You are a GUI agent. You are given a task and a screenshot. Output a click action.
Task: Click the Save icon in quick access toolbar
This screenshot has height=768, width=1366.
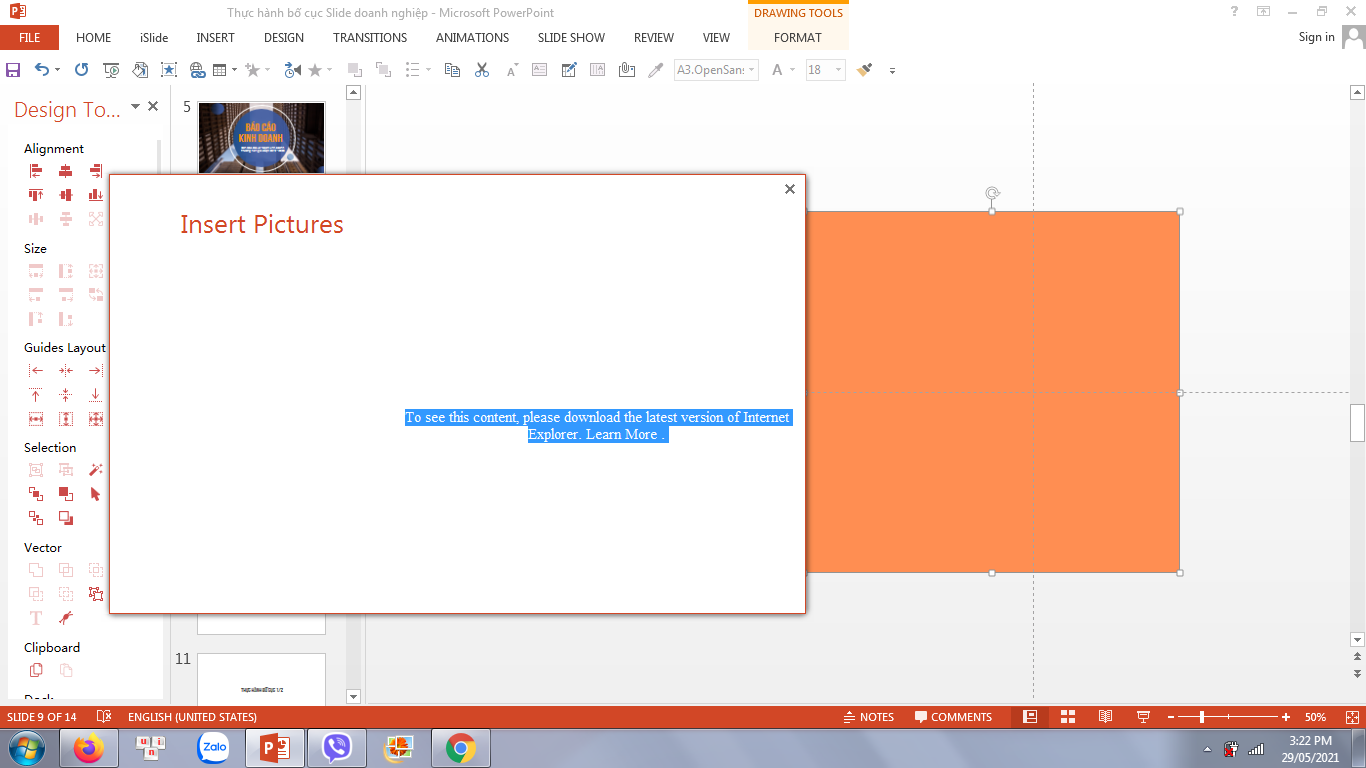click(x=13, y=70)
